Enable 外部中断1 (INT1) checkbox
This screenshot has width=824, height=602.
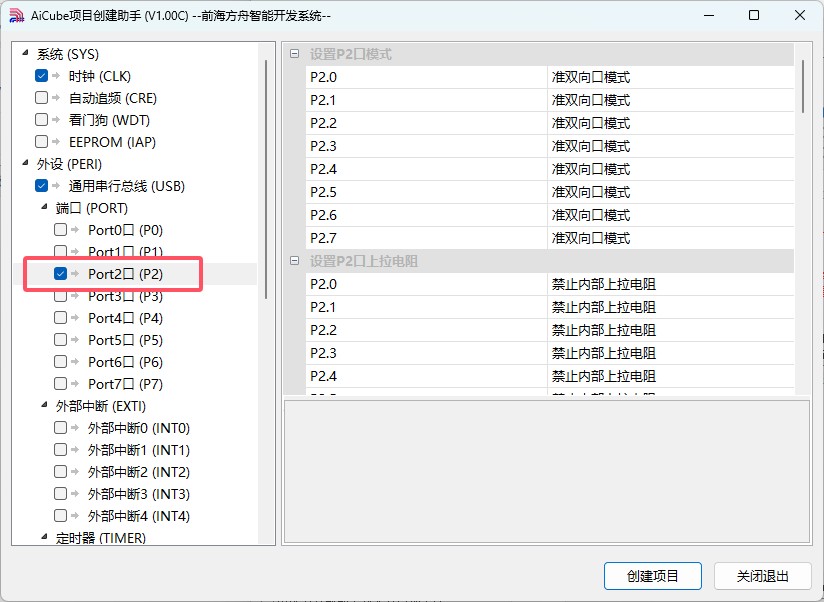coord(60,450)
